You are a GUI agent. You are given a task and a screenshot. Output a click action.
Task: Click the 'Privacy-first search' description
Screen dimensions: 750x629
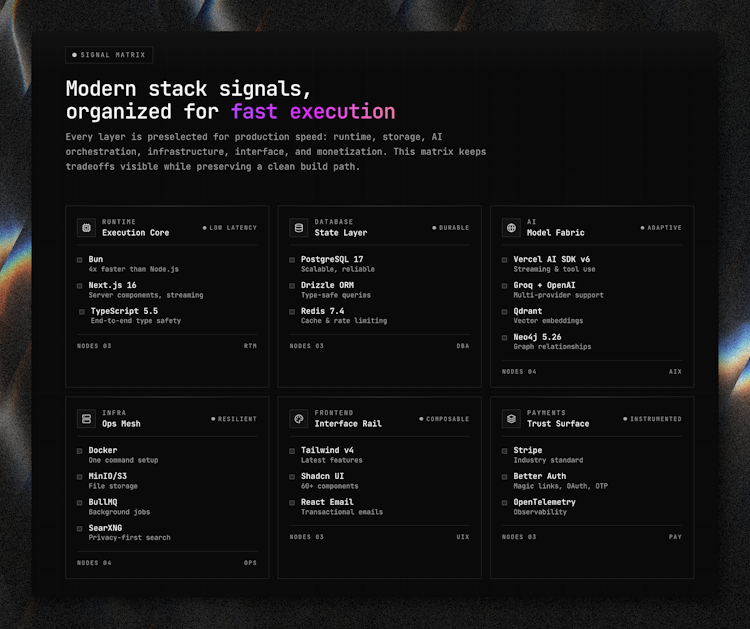click(x=129, y=538)
